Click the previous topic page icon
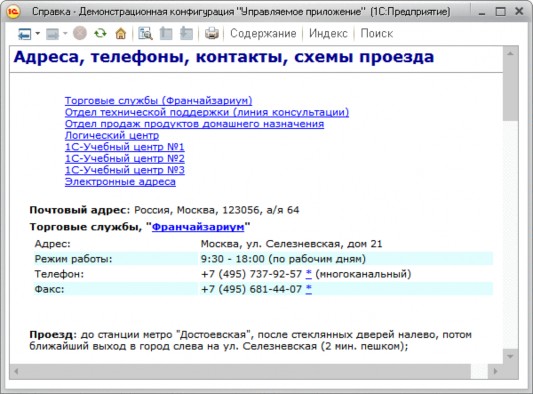This screenshot has height=394, width=533. (x=166, y=33)
